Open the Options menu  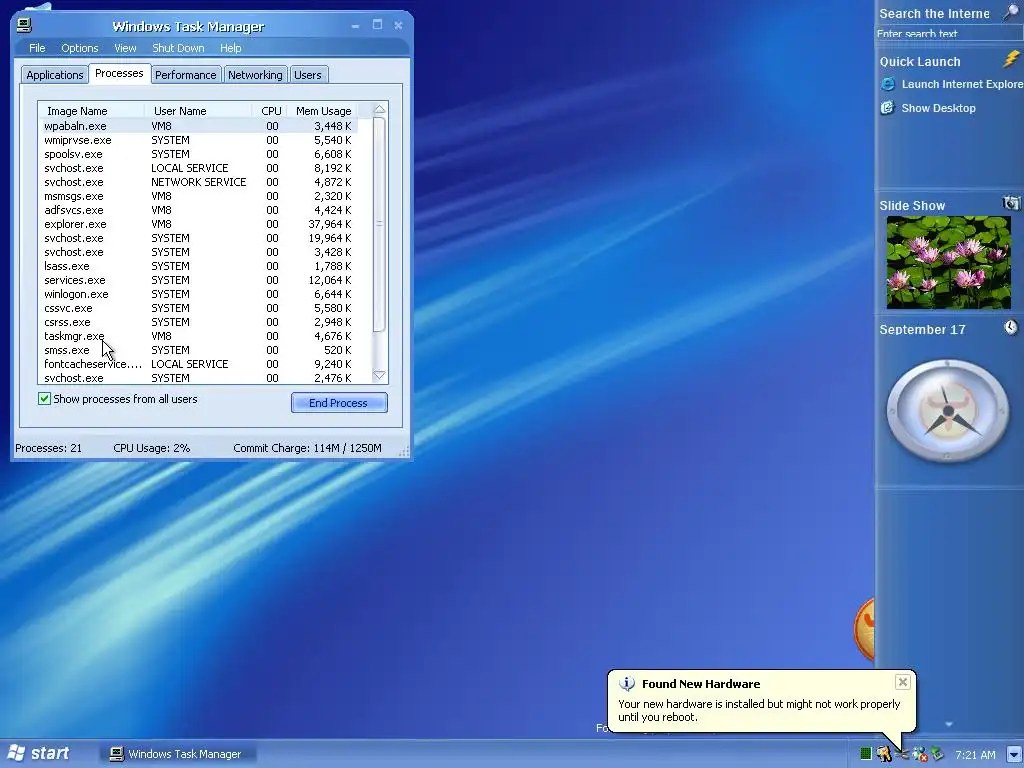click(x=80, y=48)
